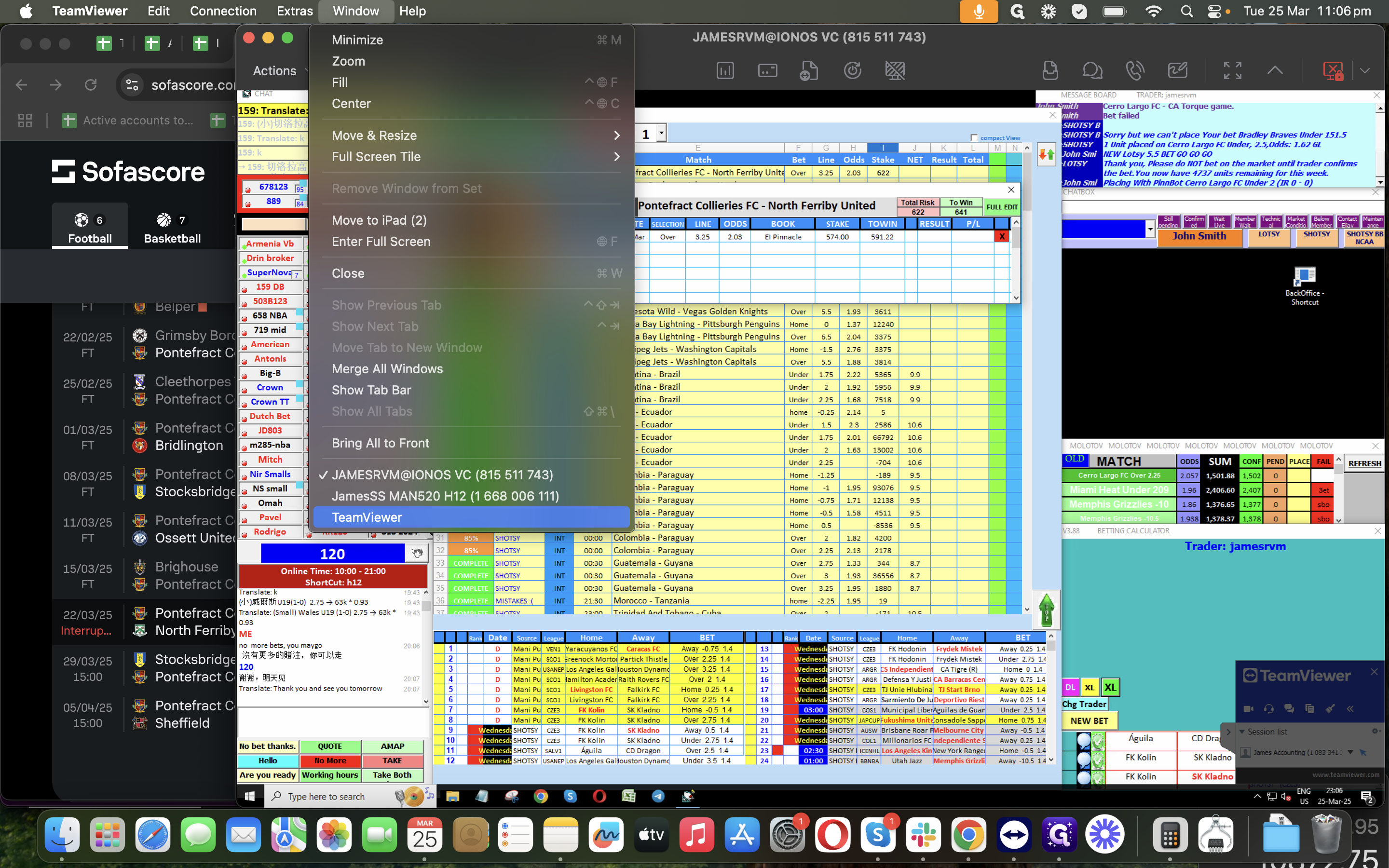This screenshot has width=1389, height=868.
Task: Click the NEW BET button
Action: [1089, 721]
